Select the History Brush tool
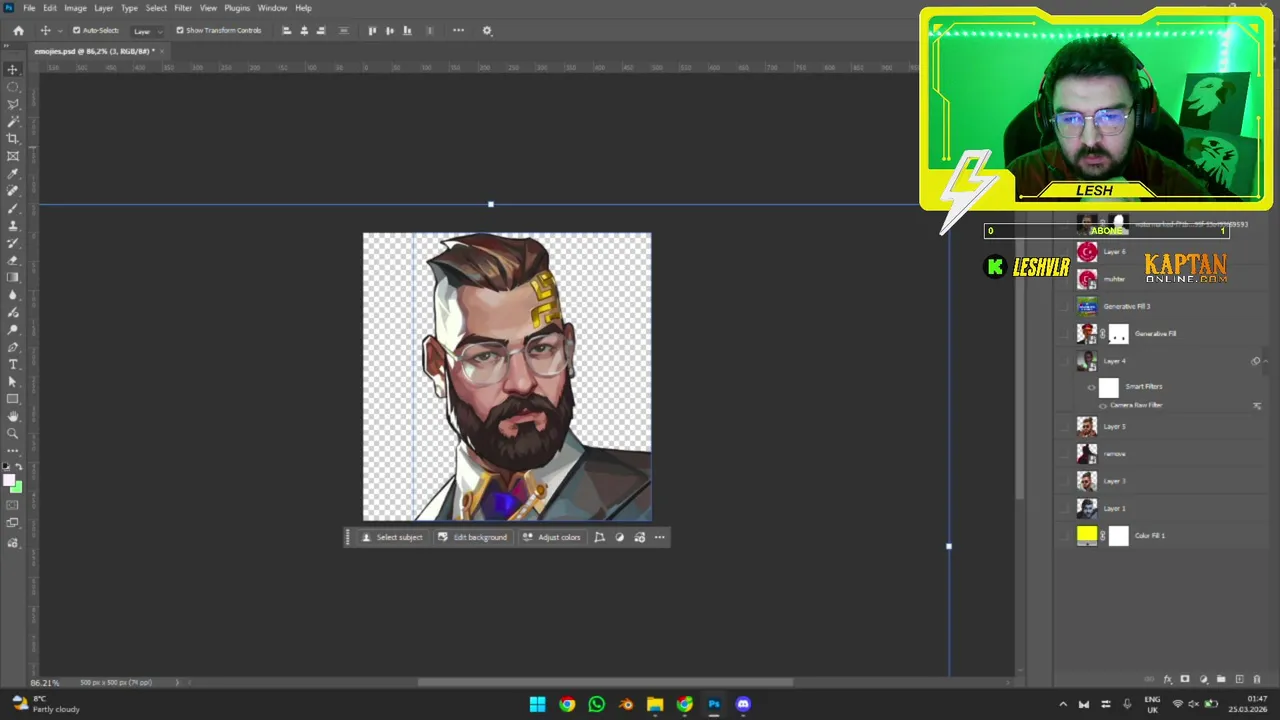The width and height of the screenshot is (1280, 720). (x=13, y=243)
